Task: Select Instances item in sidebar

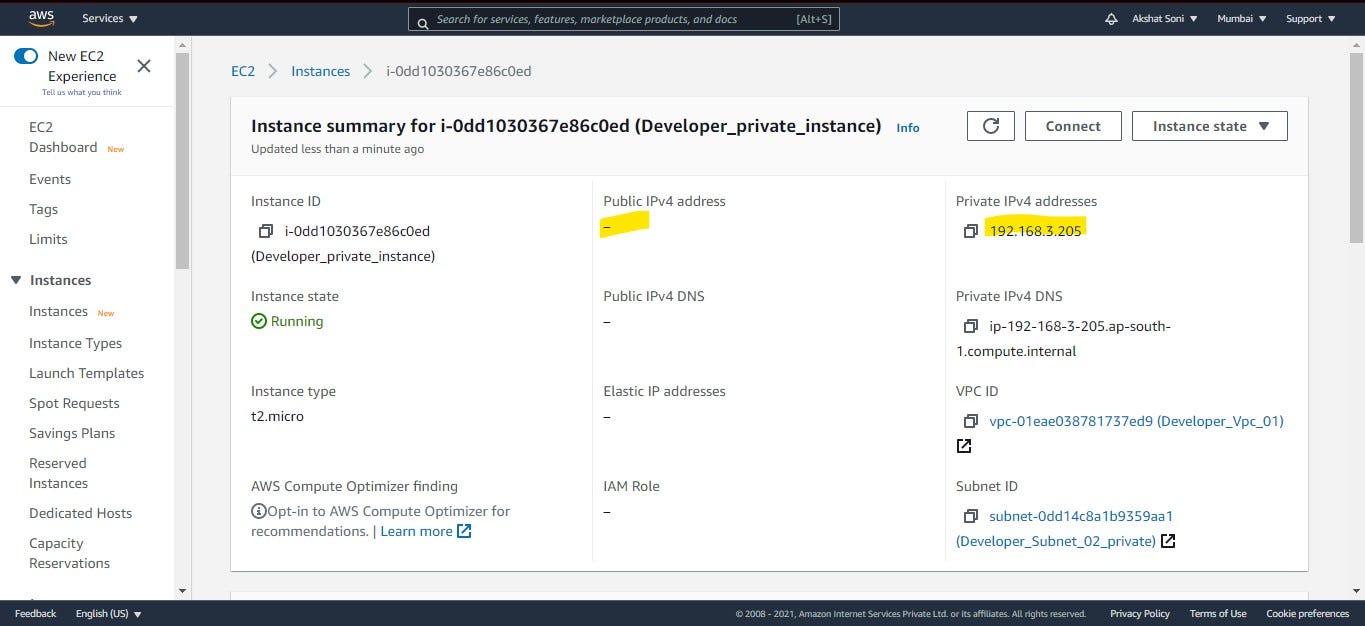Action: coord(58,311)
